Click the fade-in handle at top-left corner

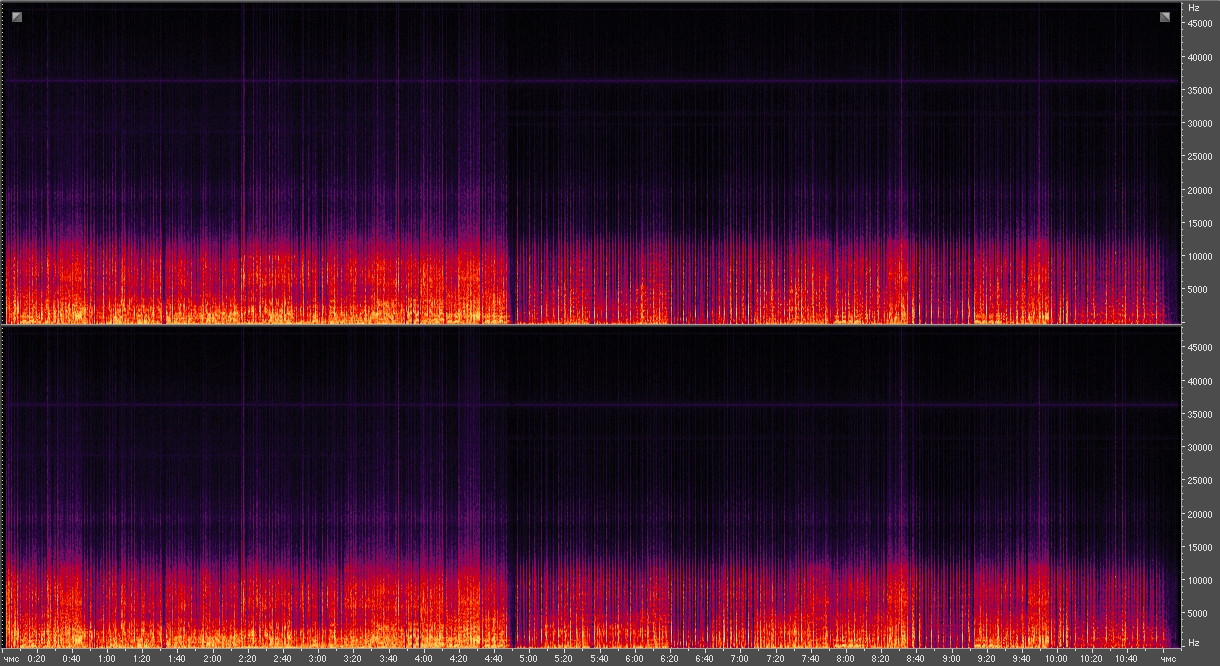(x=16, y=17)
